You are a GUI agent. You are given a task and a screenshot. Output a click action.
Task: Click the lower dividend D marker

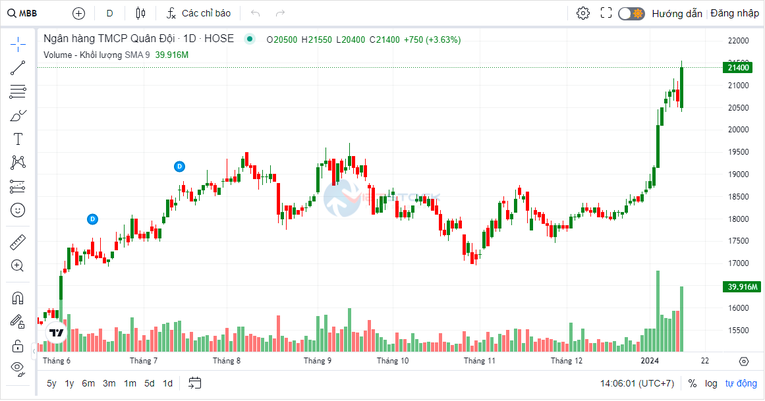(x=93, y=220)
